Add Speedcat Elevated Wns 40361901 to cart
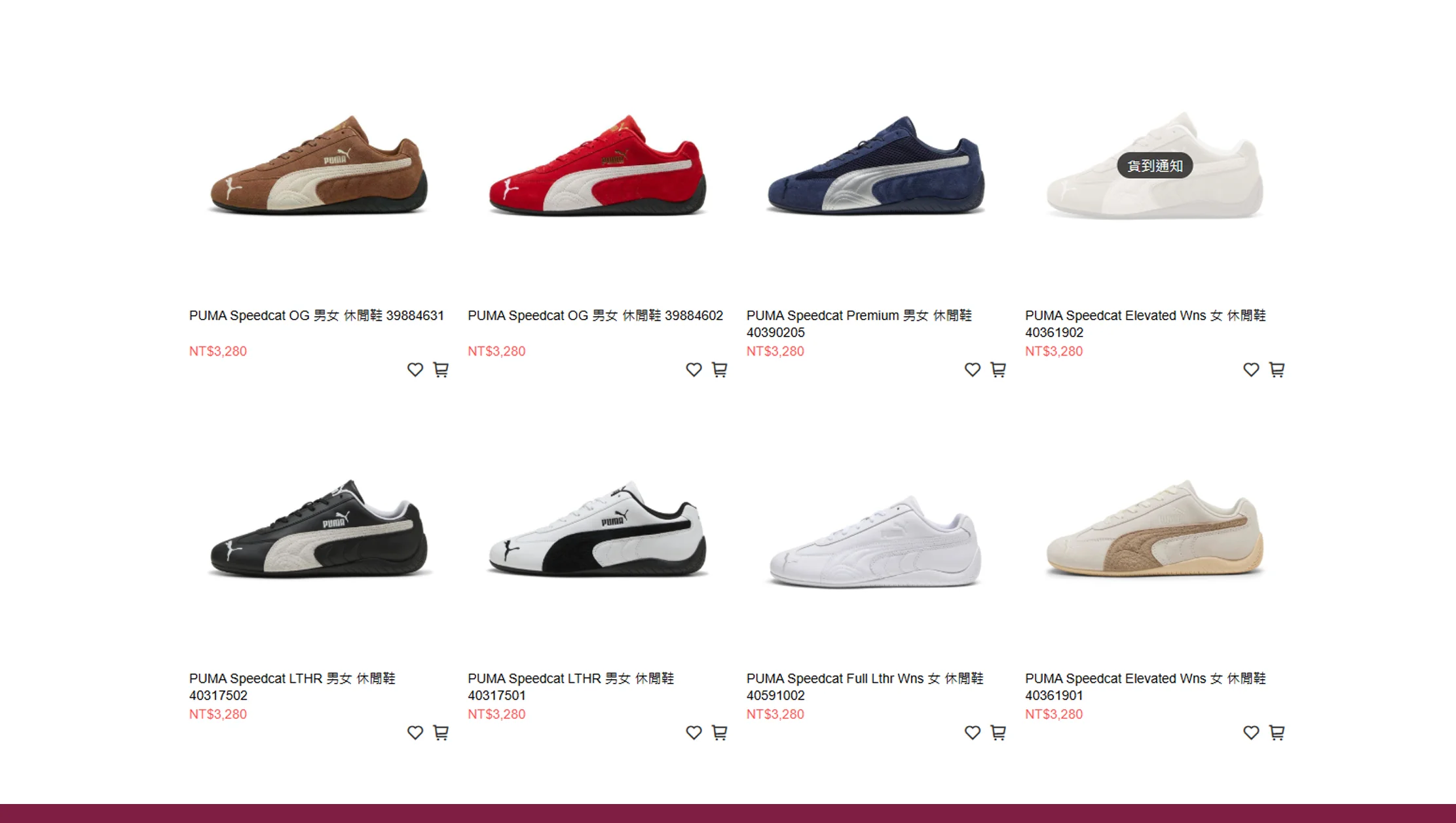The height and width of the screenshot is (823, 1456). (1277, 733)
